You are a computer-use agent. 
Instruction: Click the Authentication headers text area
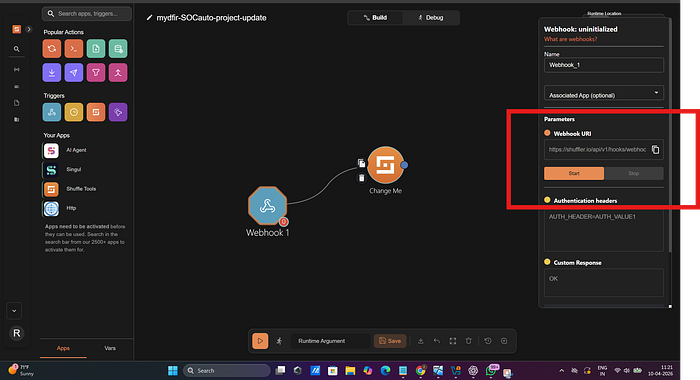pyautogui.click(x=604, y=230)
